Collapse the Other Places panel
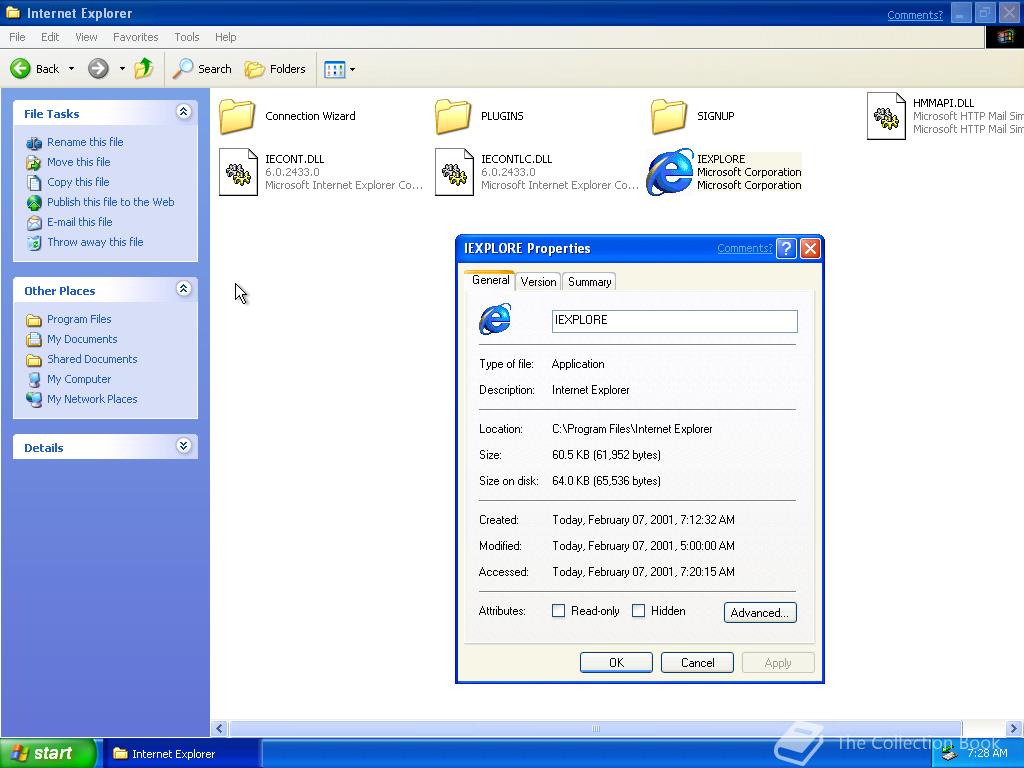This screenshot has height=768, width=1024. pos(184,289)
